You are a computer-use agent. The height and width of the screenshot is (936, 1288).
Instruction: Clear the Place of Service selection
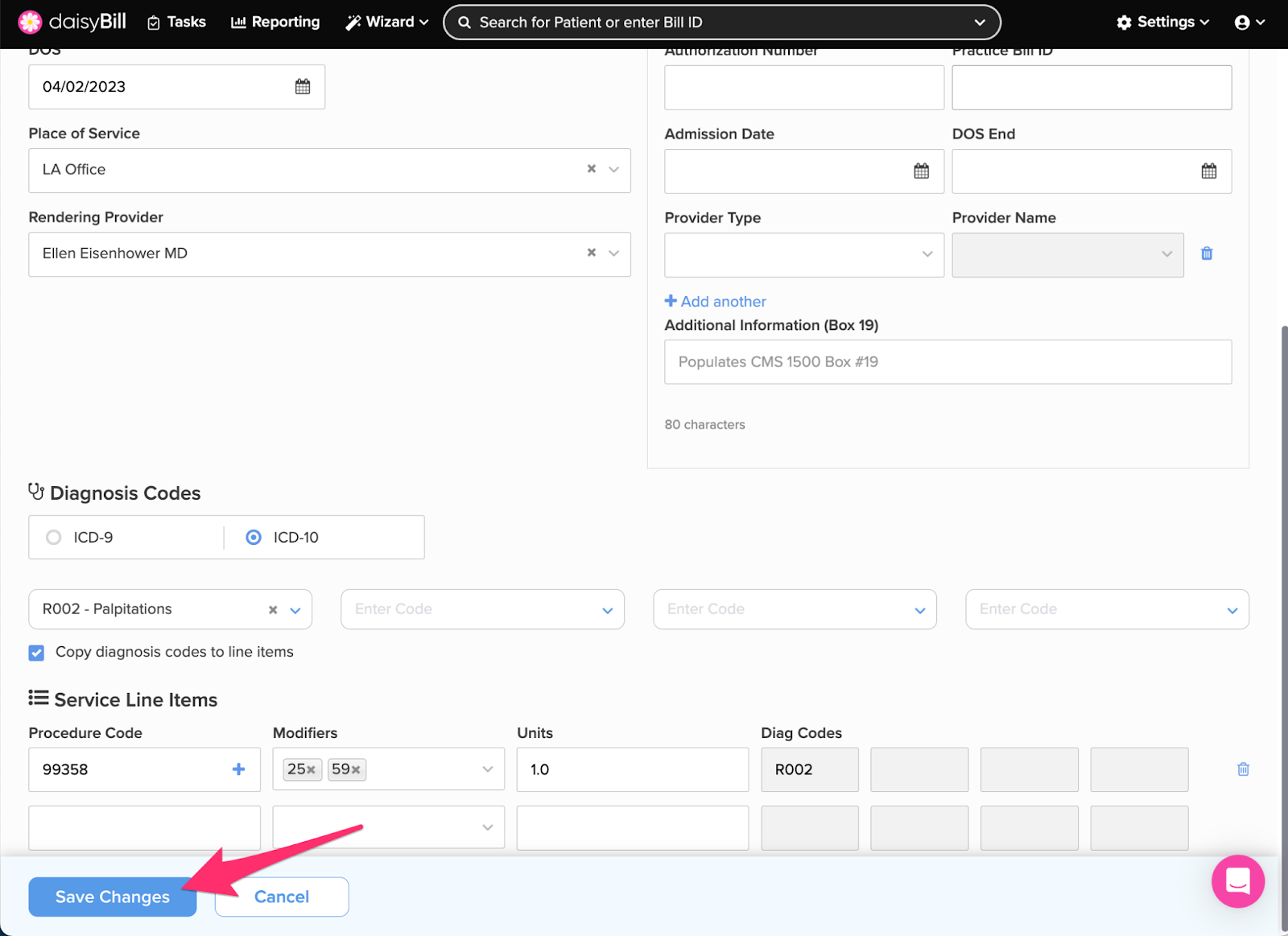click(x=592, y=169)
